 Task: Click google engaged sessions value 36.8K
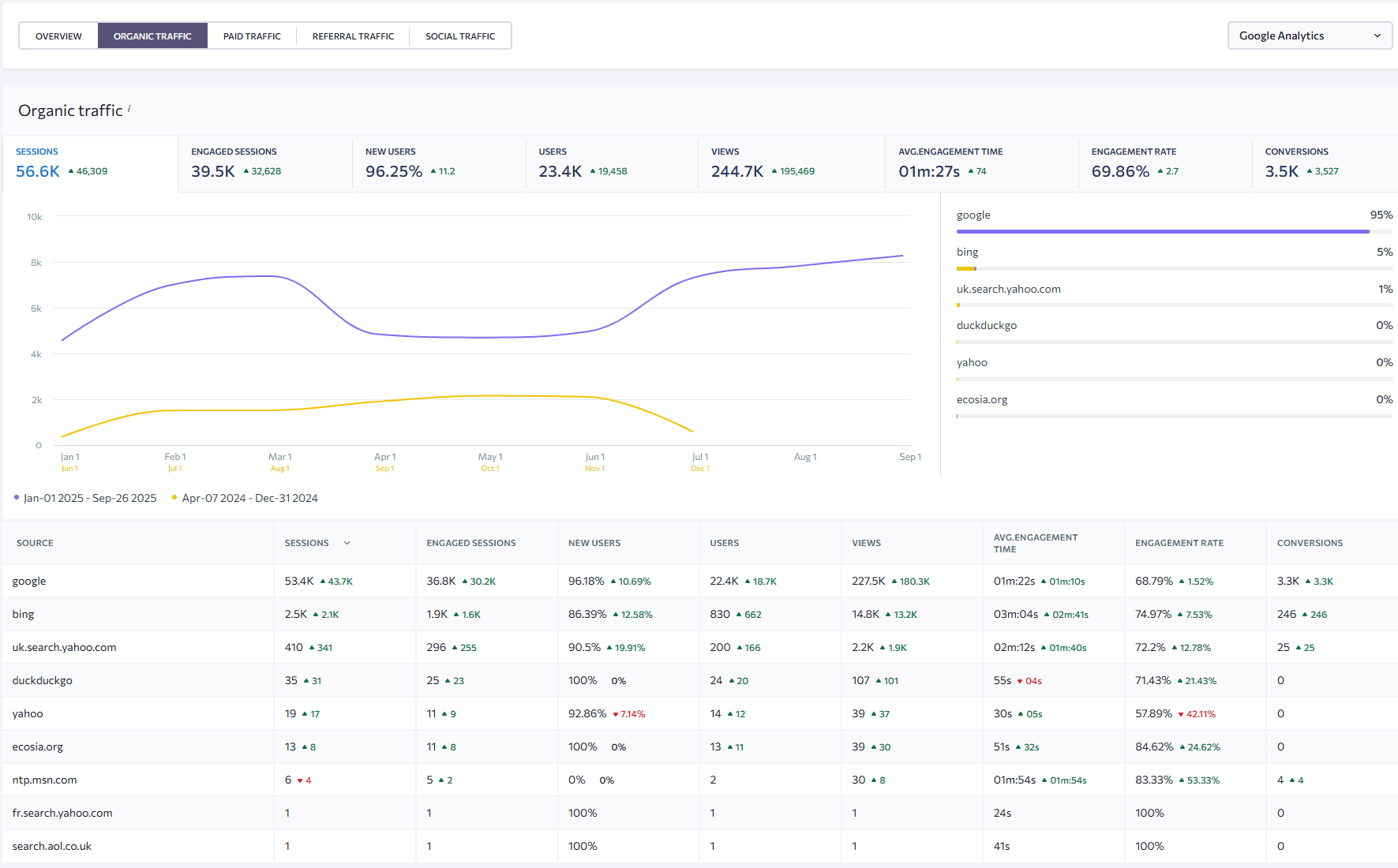coord(441,581)
